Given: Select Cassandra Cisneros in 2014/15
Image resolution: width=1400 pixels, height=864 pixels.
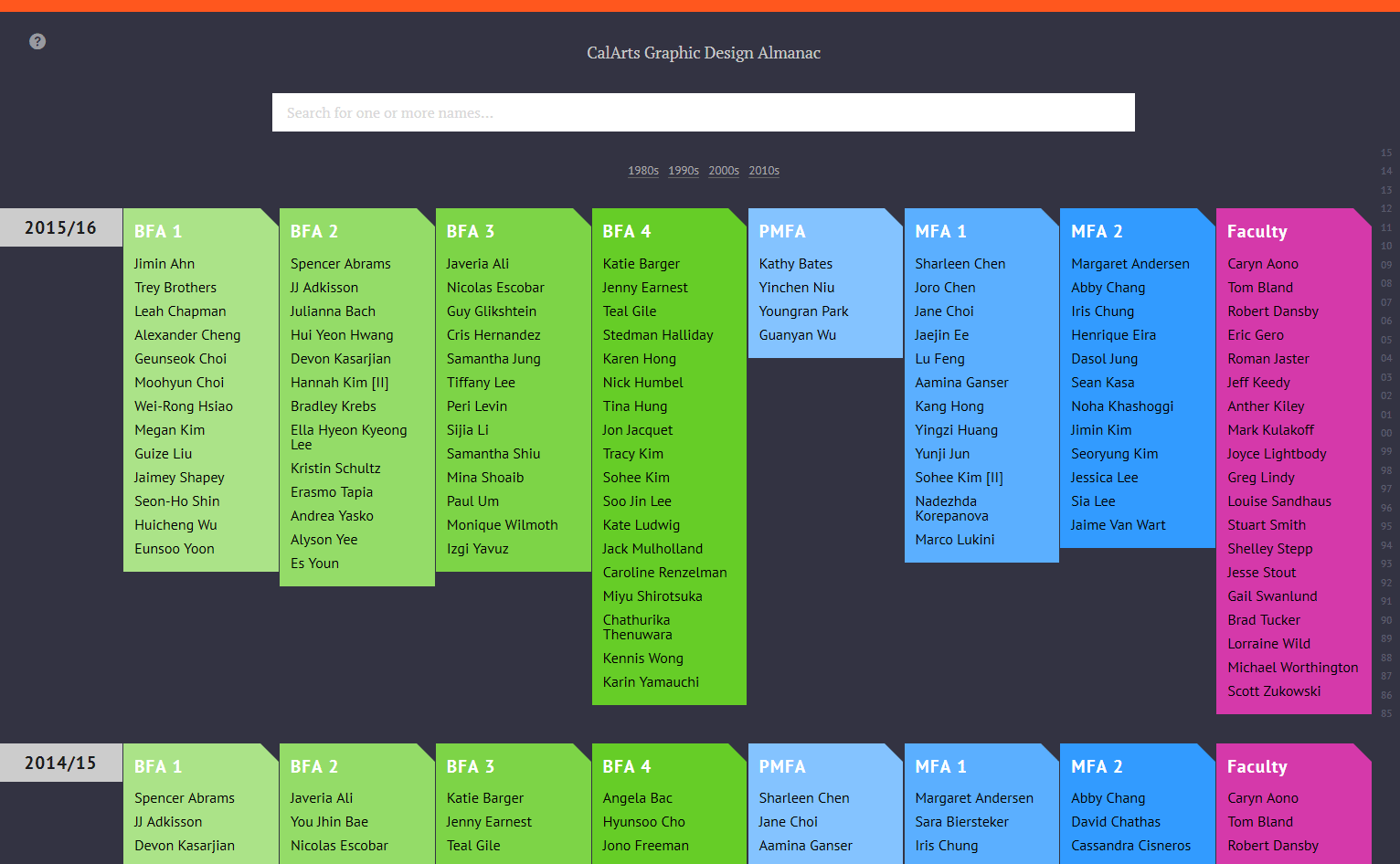Looking at the screenshot, I should click(1131, 846).
